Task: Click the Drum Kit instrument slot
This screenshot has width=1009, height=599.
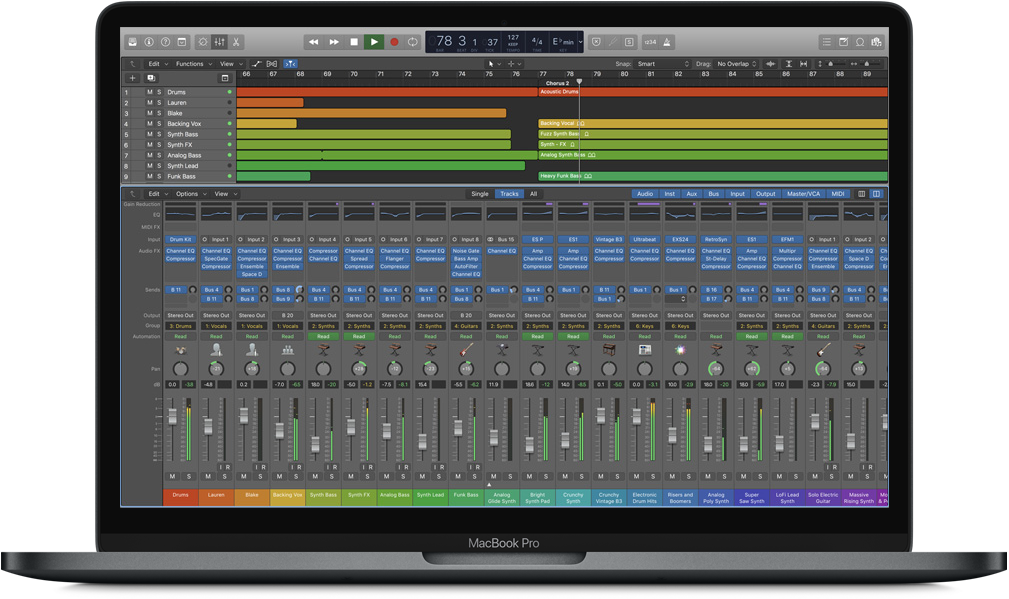Action: (x=180, y=240)
